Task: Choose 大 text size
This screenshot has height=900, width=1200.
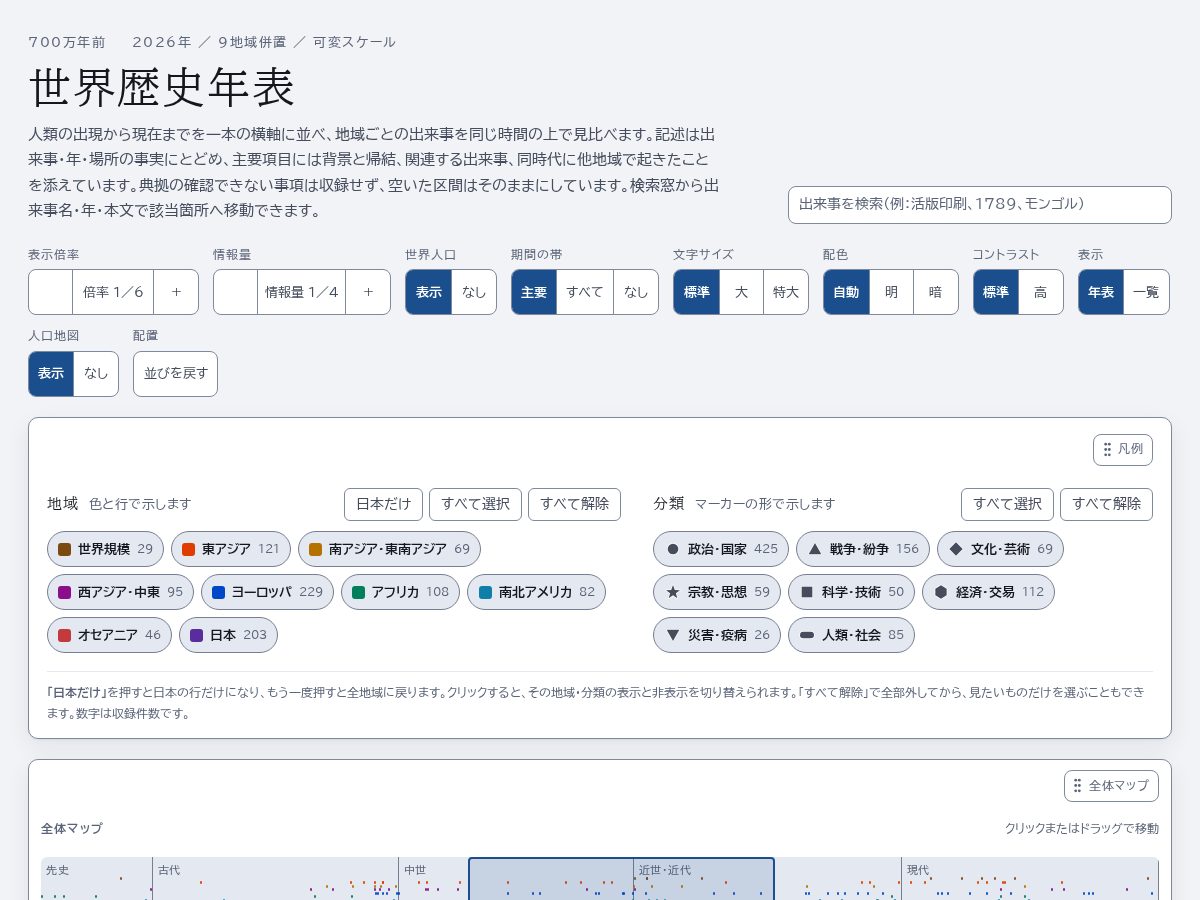Action: (x=742, y=292)
